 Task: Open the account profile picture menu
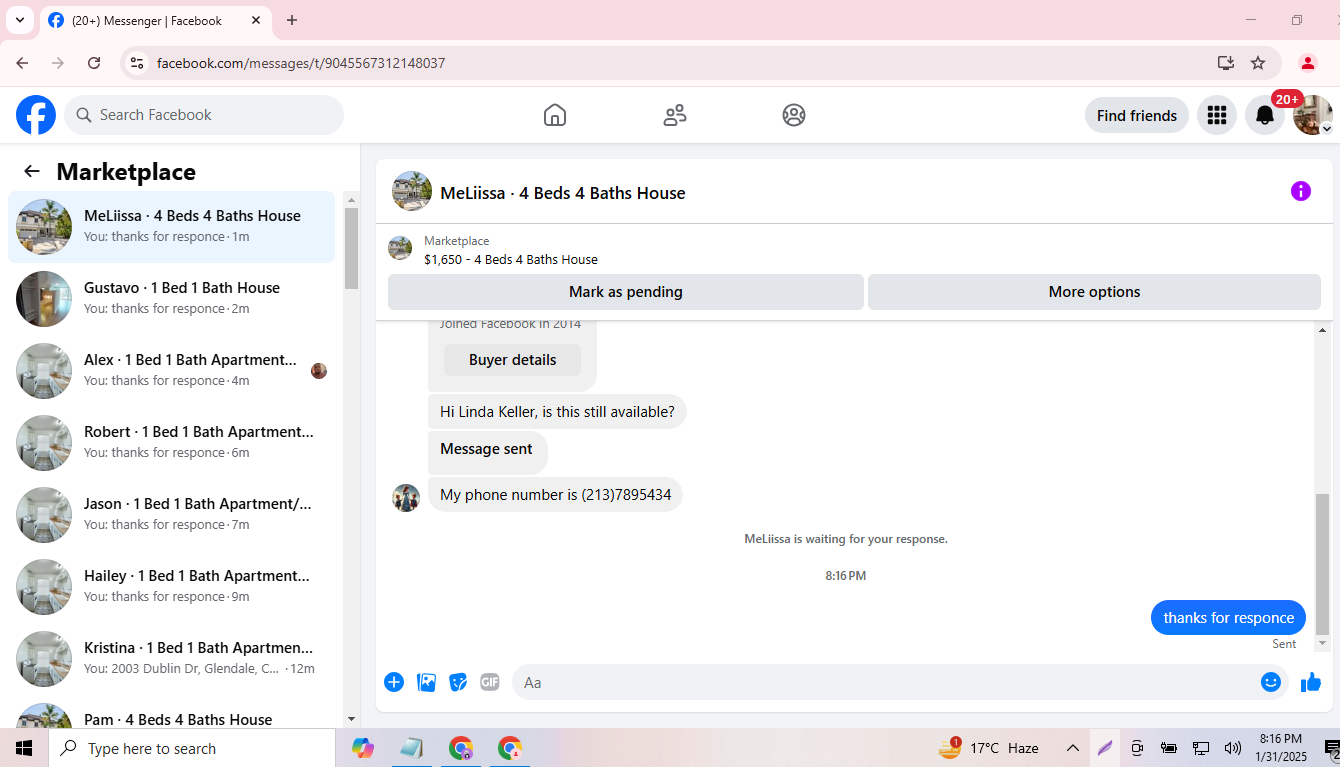[1312, 115]
